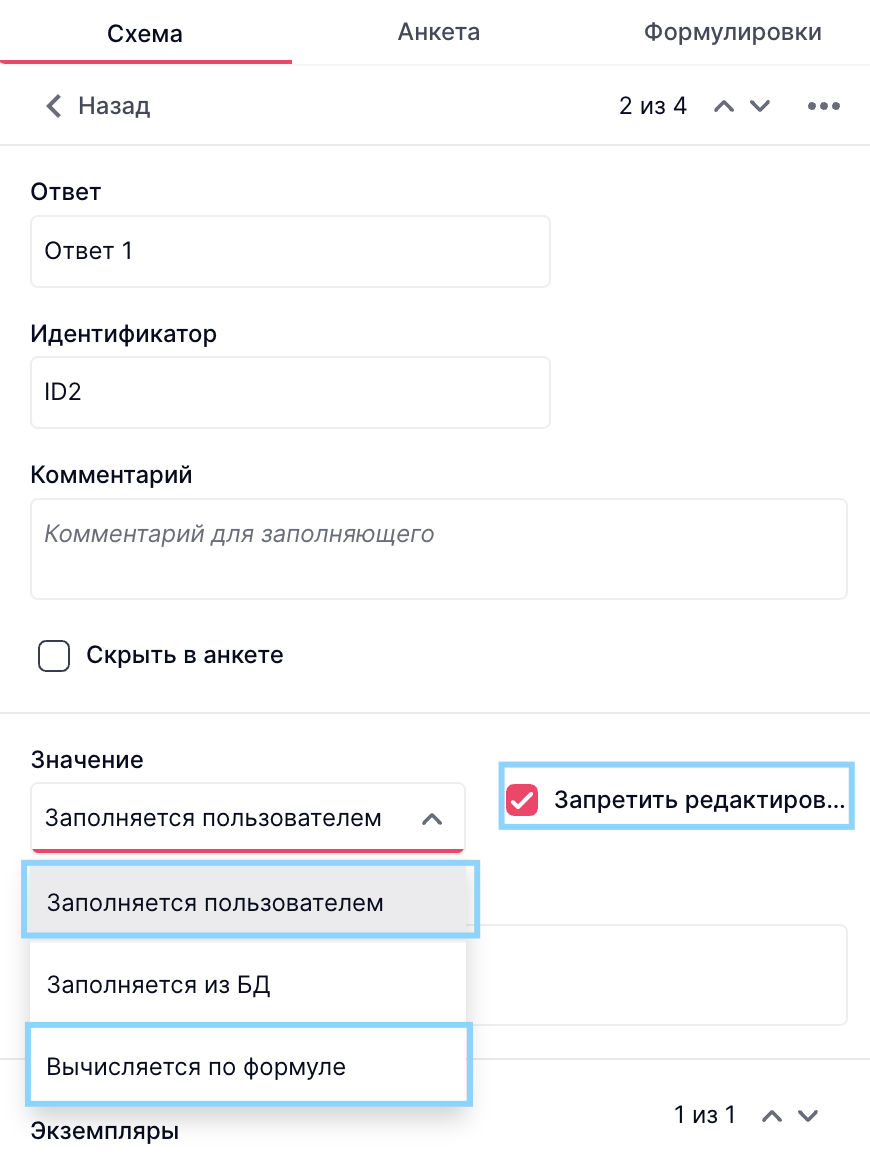
Task: Go to the previous question with the up chevron near 2 из 4
Action: [724, 106]
